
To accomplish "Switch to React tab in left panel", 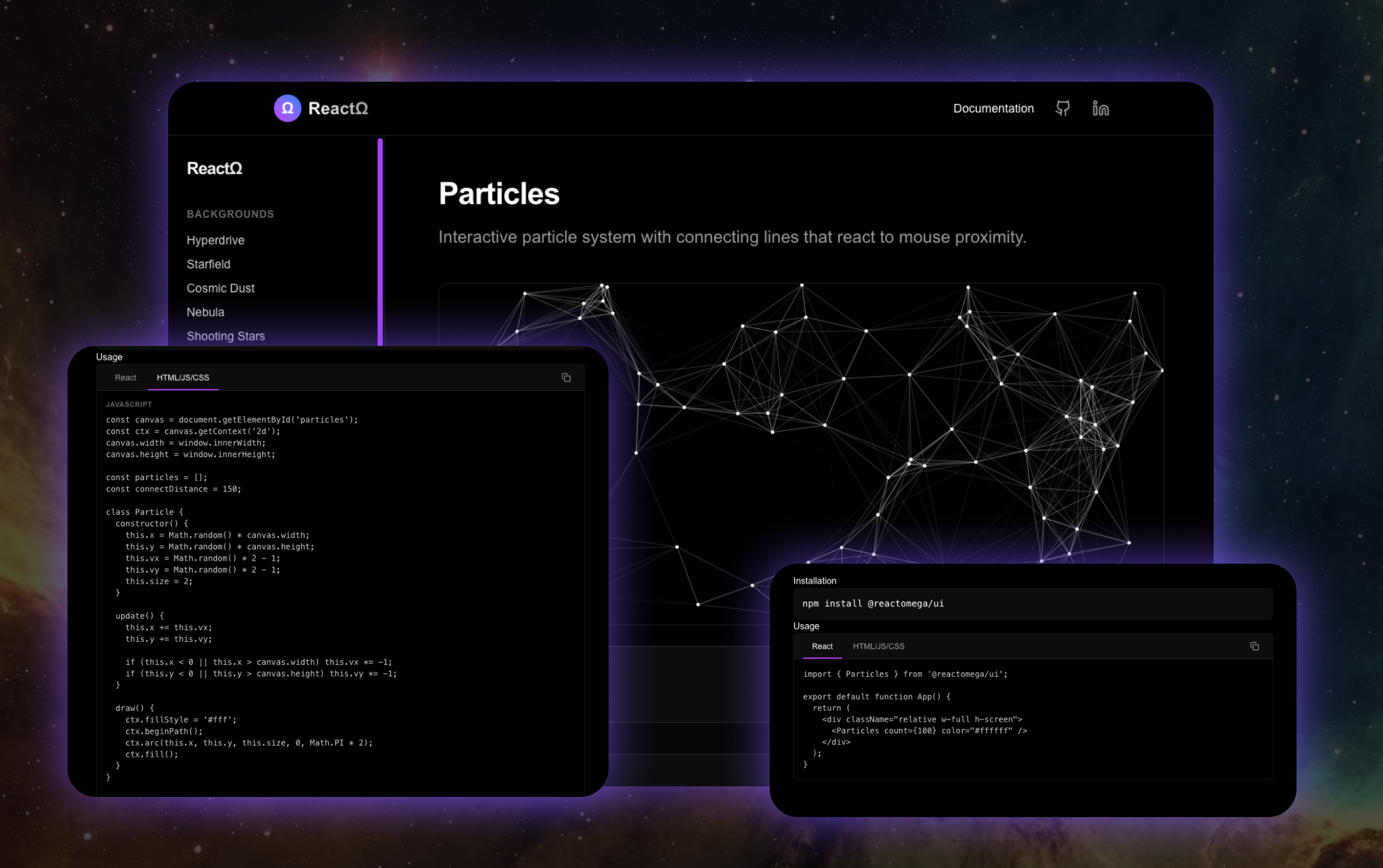I will pyautogui.click(x=126, y=378).
